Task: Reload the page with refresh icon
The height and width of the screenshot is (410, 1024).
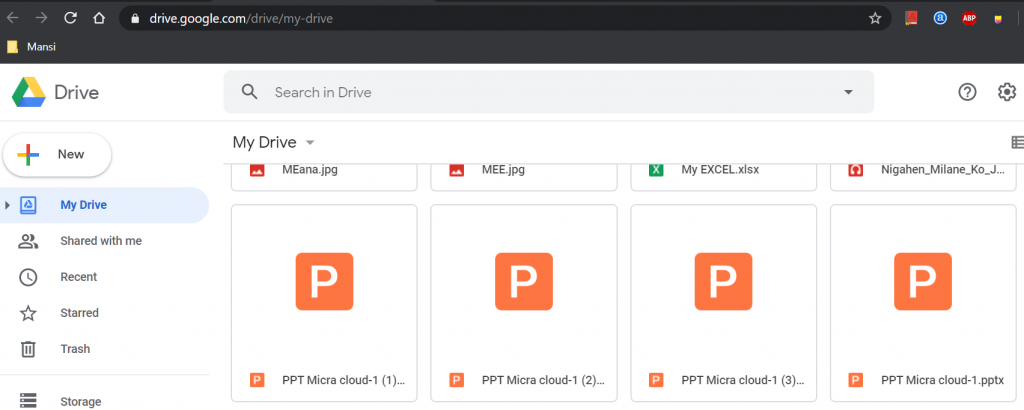Action: pyautogui.click(x=70, y=18)
